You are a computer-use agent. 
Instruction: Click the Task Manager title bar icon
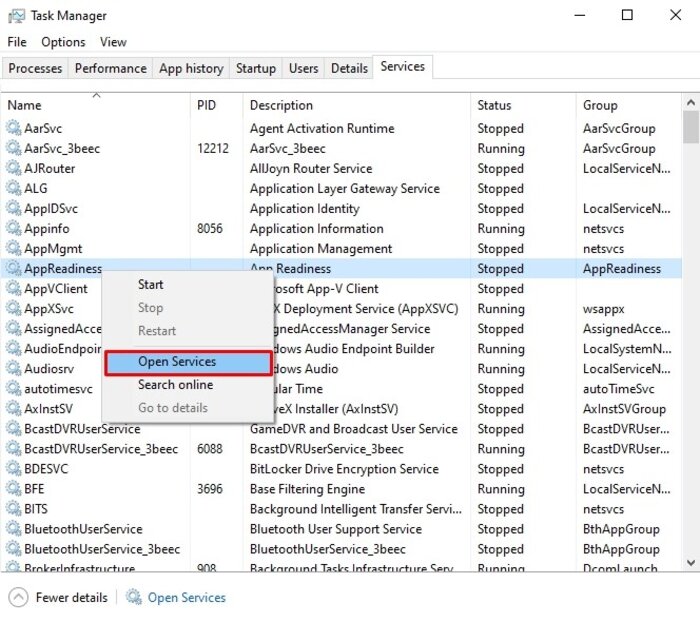click(16, 16)
